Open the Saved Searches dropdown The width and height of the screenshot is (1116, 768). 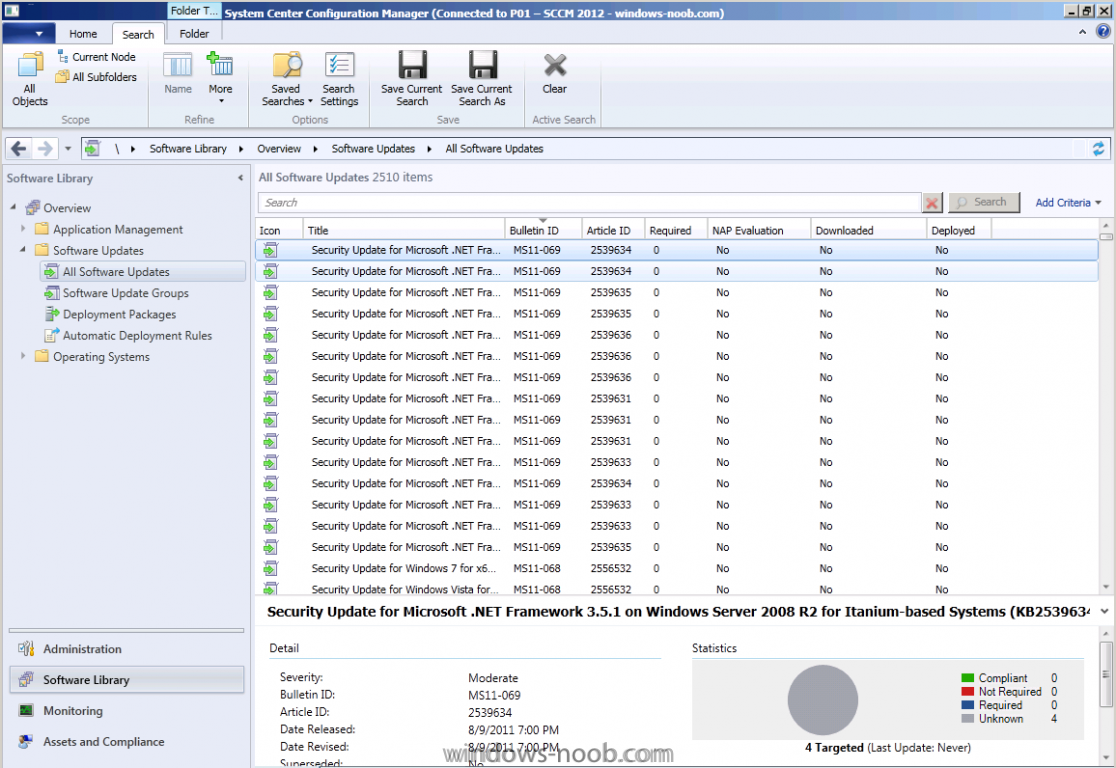[286, 78]
